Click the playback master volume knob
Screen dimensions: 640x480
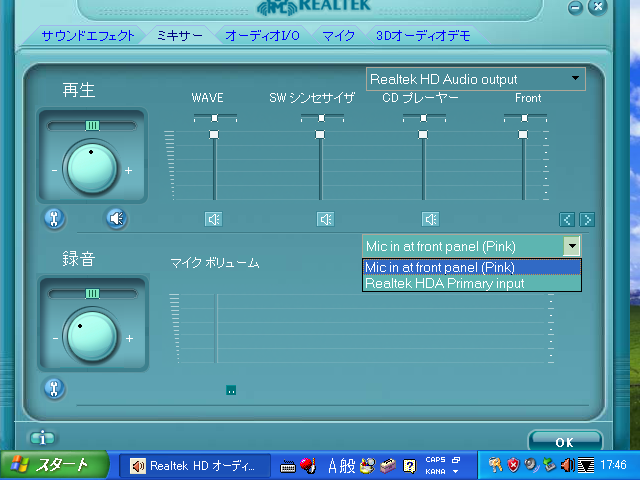[x=92, y=168]
